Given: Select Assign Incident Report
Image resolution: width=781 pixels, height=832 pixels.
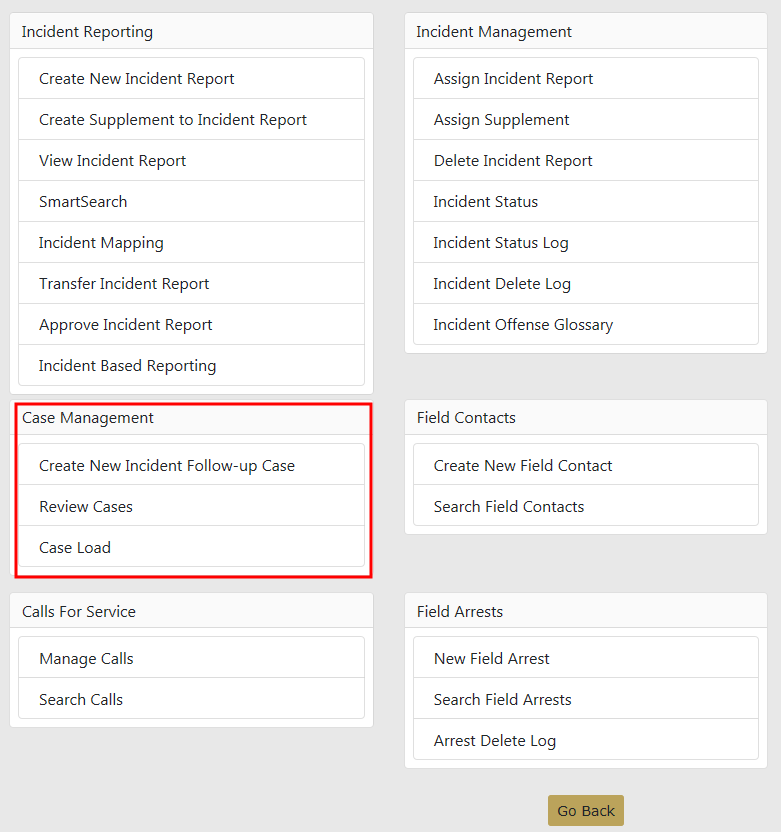Looking at the screenshot, I should coord(513,79).
